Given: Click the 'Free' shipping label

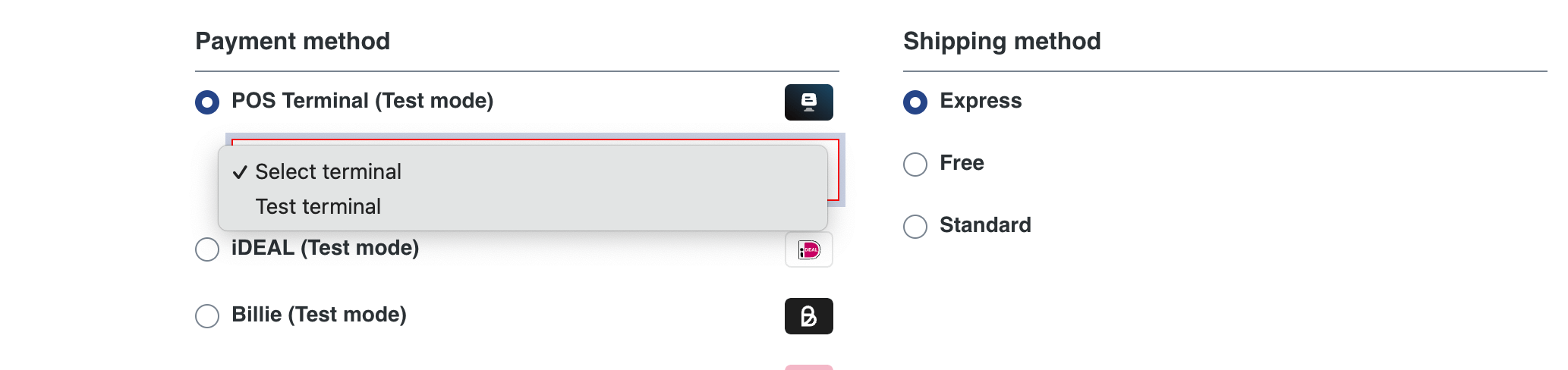Looking at the screenshot, I should click(x=962, y=163).
